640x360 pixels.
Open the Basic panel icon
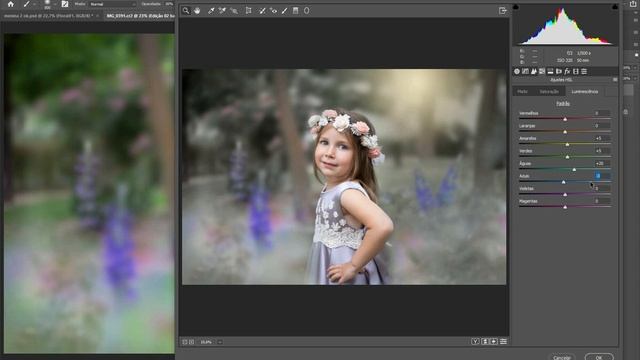517,71
